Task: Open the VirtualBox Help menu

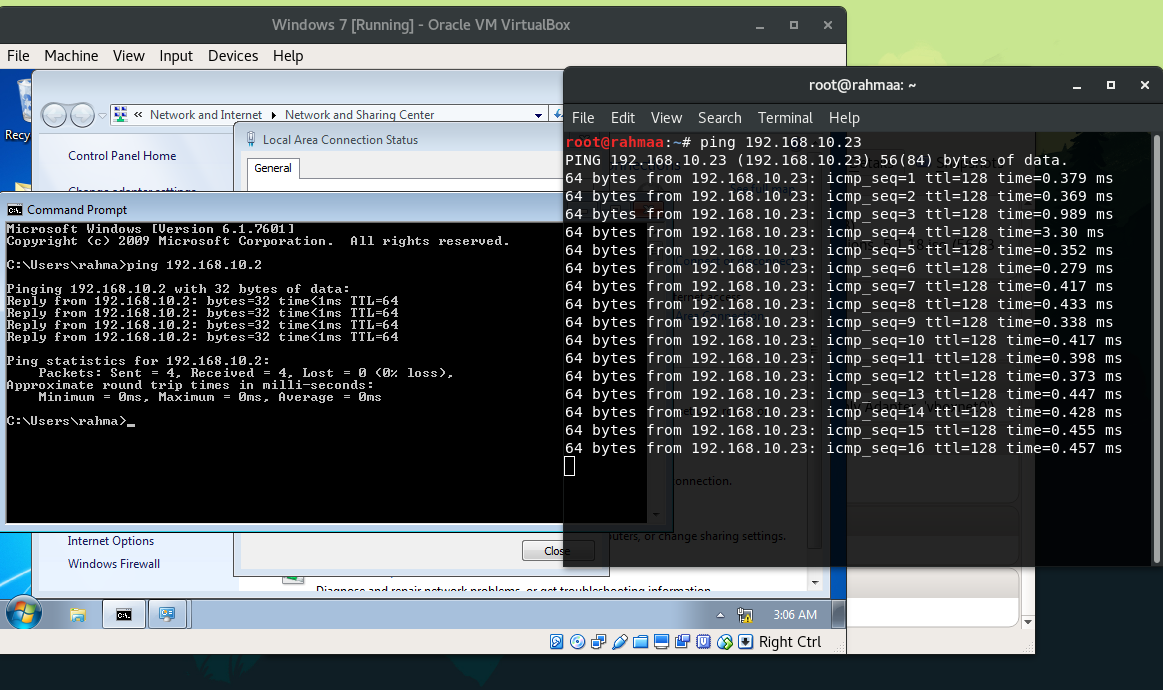Action: [288, 56]
